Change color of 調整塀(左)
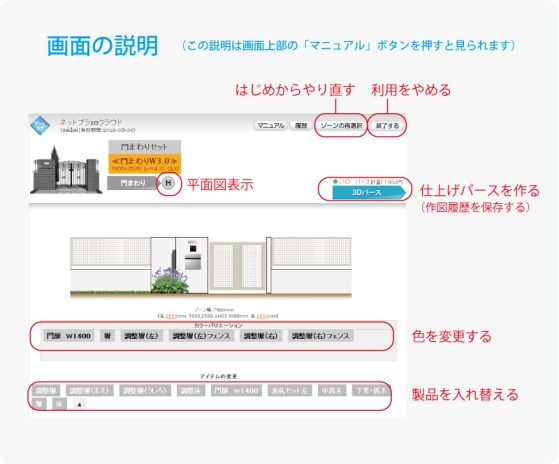 (x=142, y=336)
